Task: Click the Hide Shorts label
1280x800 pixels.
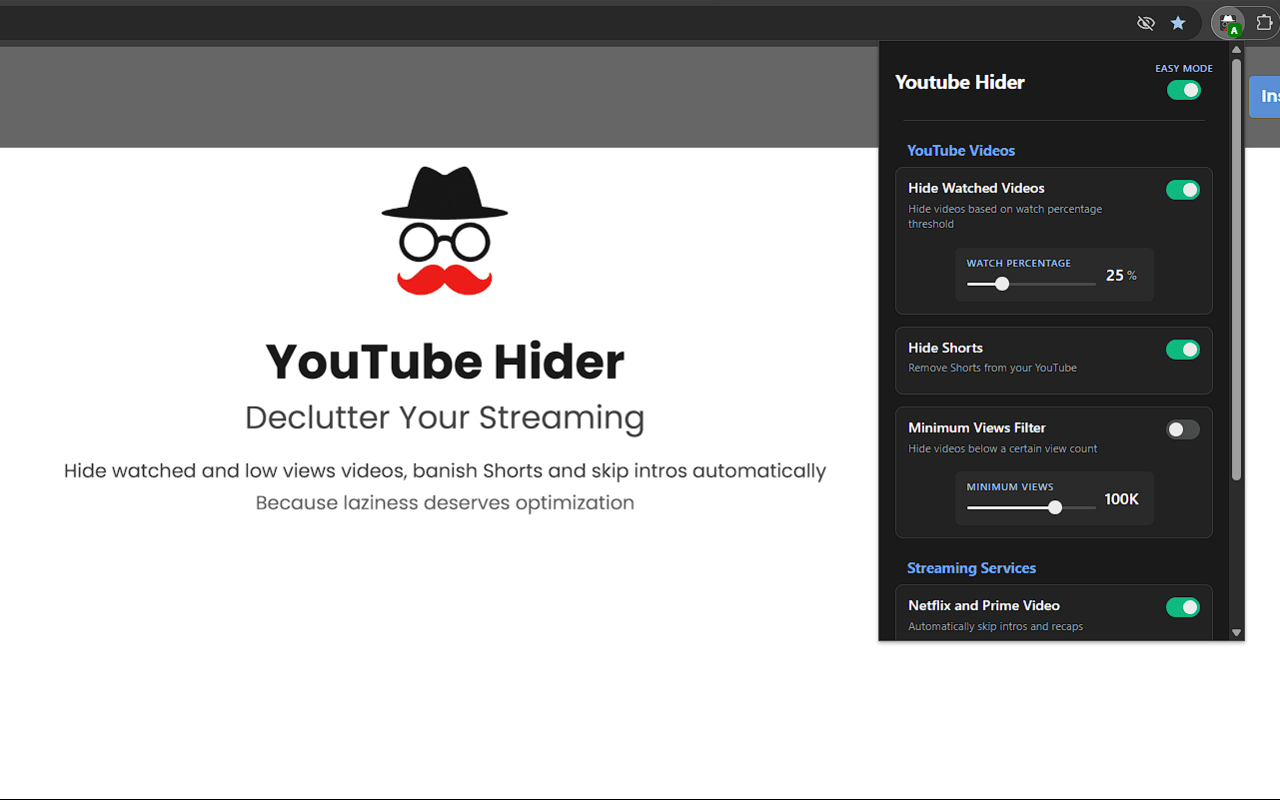Action: [x=945, y=348]
